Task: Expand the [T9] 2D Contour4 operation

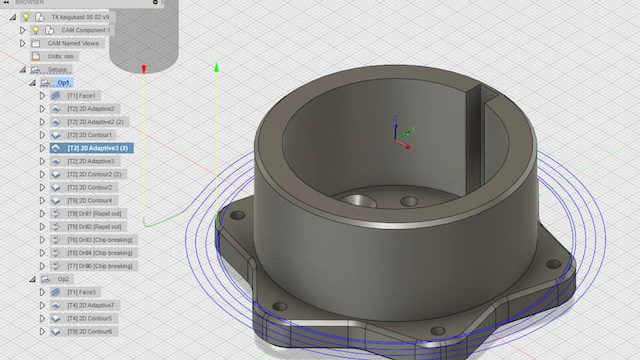Action: [42, 200]
